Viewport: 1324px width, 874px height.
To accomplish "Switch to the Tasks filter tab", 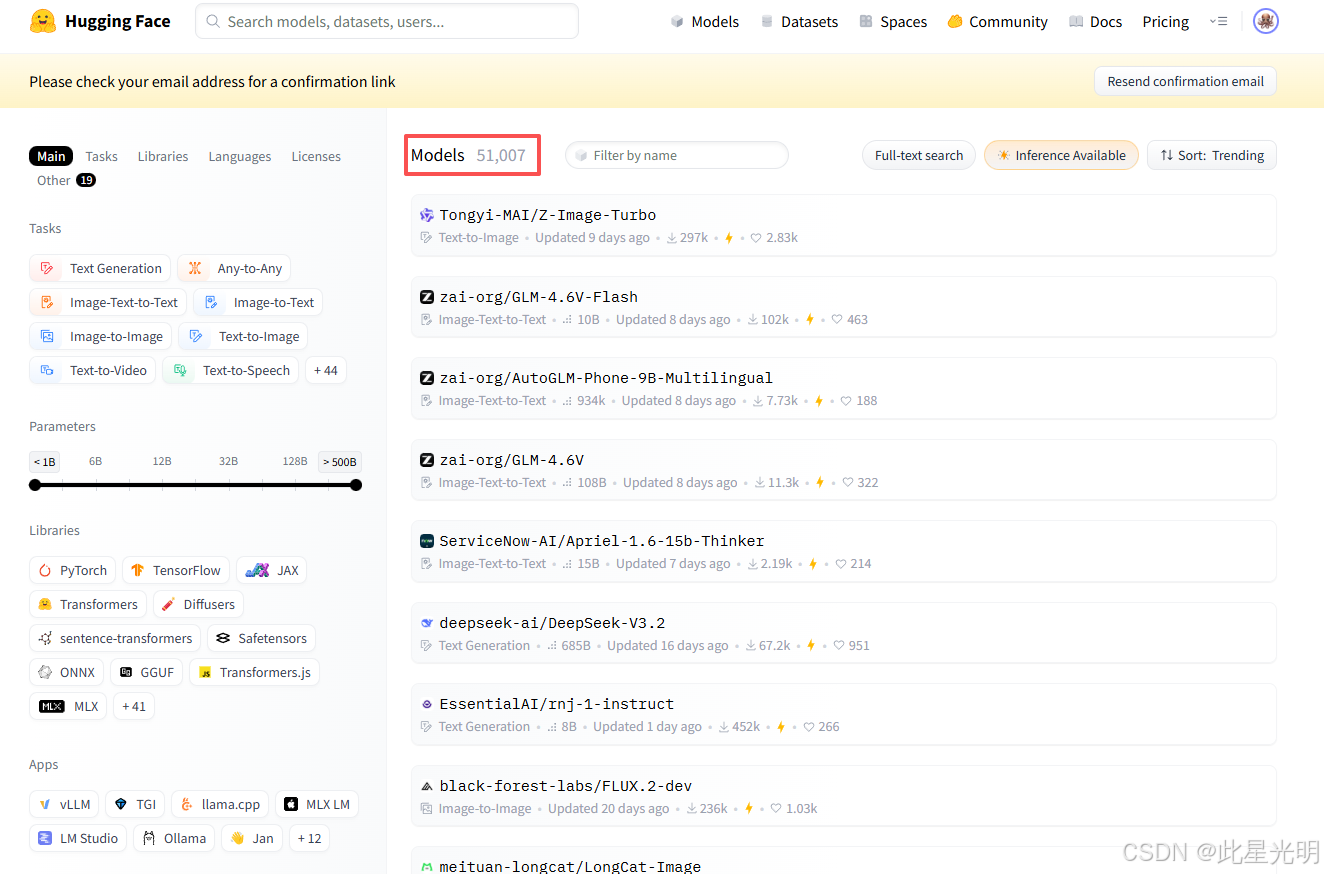I will click(101, 156).
